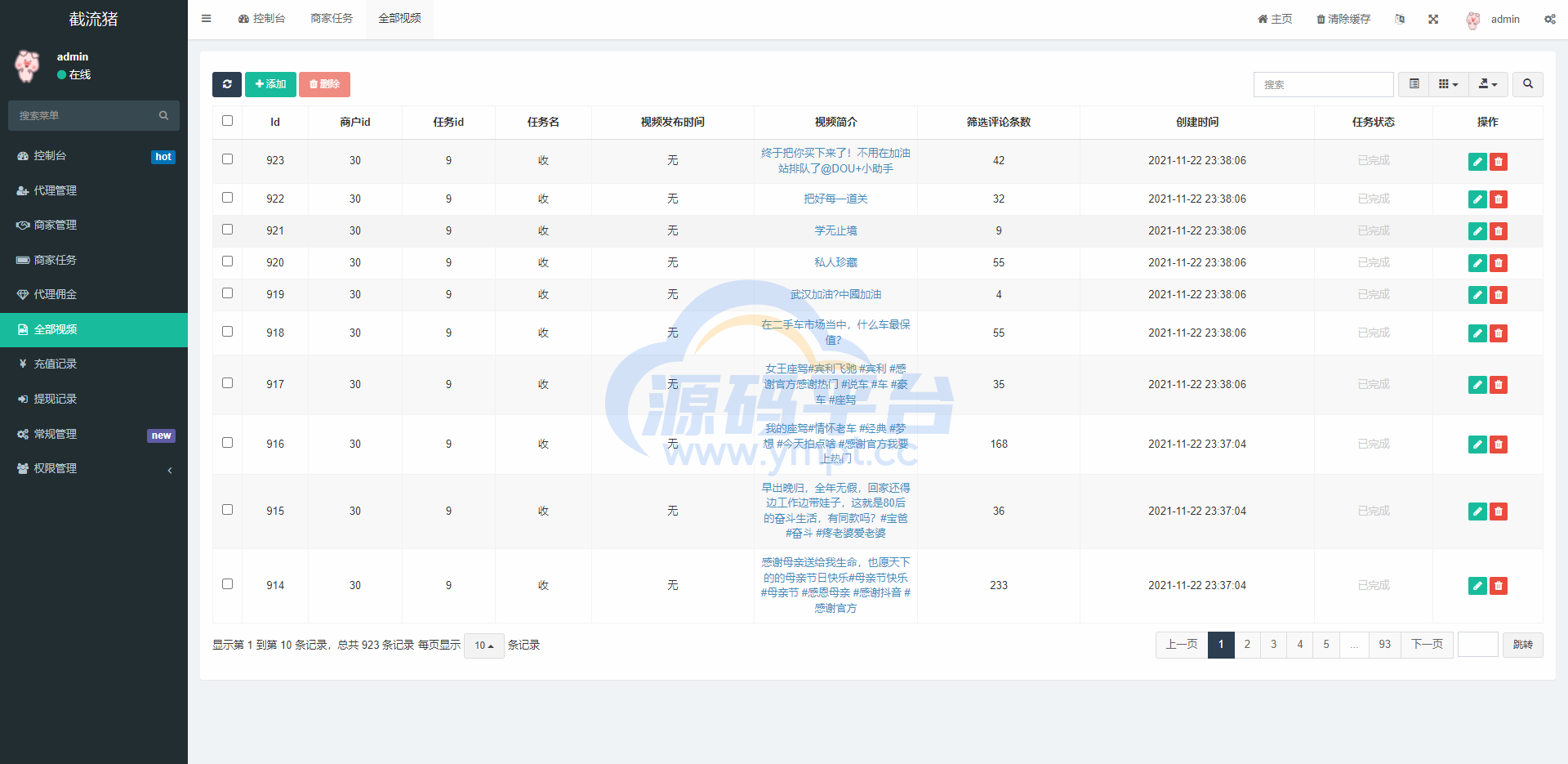Image resolution: width=1568 pixels, height=764 pixels.
Task: Check the box for row 921
Action: [227, 229]
